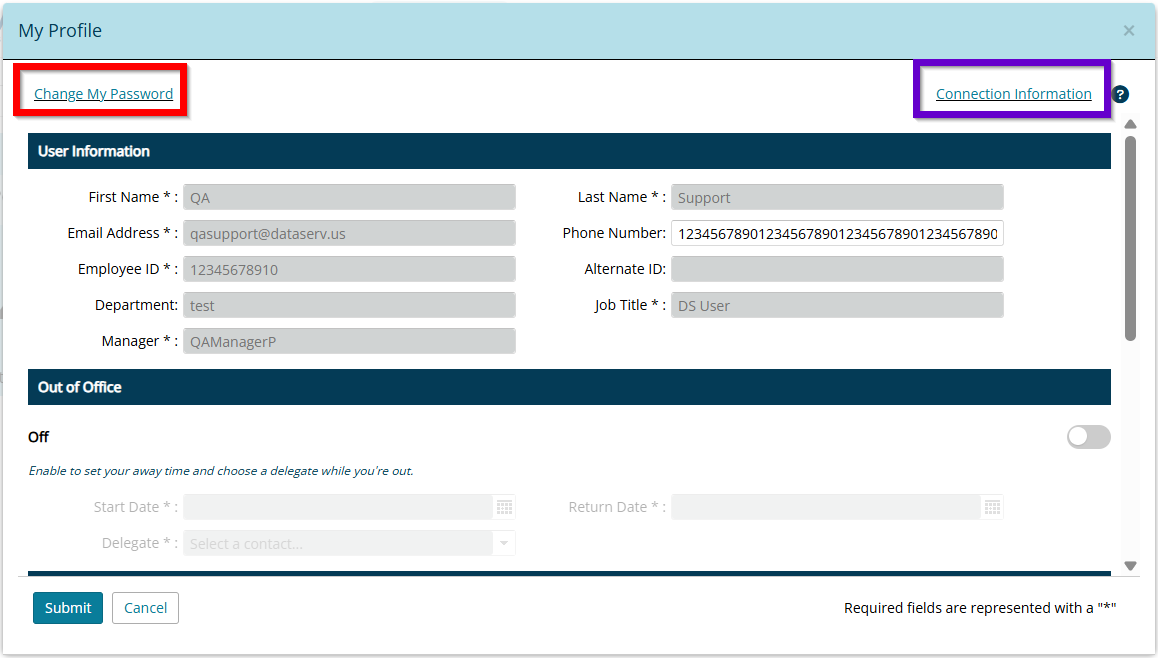
Task: Click the Out of Office section header
Action: coord(569,387)
